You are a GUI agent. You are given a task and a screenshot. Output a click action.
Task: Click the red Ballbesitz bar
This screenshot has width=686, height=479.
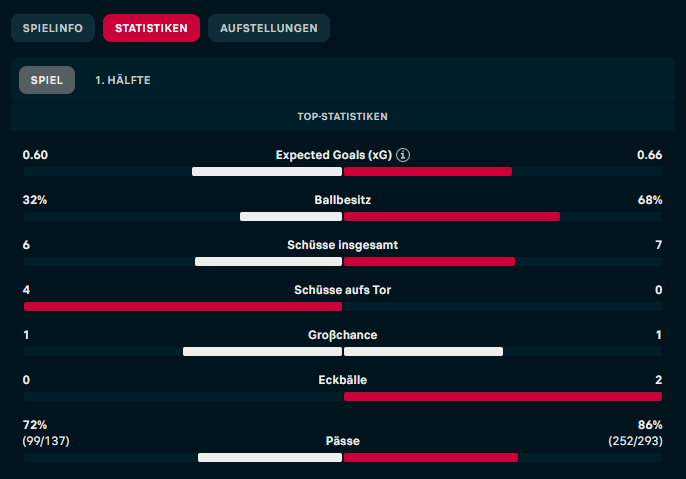pyautogui.click(x=452, y=216)
